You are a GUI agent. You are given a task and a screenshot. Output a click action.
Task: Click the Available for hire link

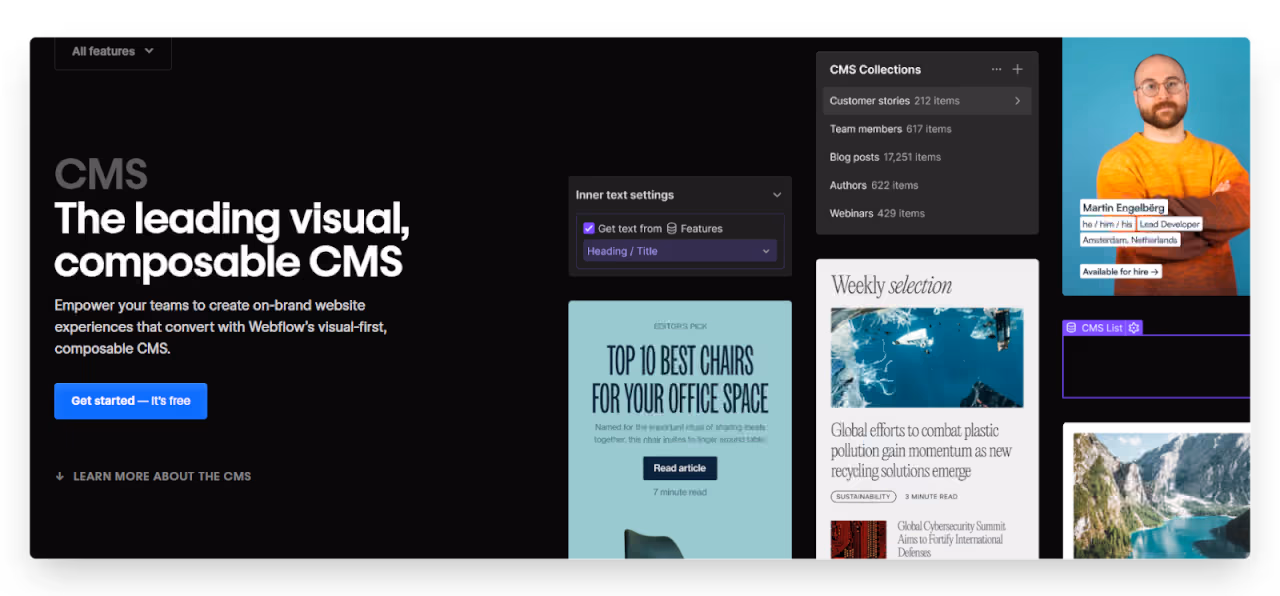point(1121,271)
